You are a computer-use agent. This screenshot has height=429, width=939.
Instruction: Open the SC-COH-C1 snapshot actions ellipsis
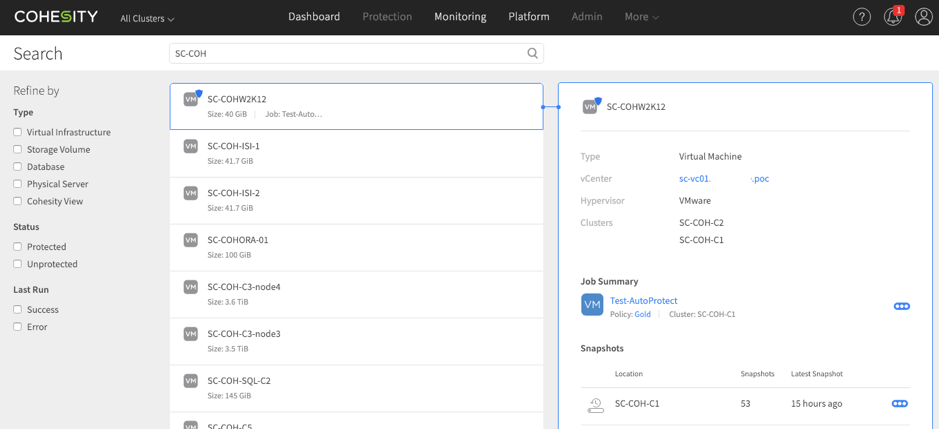pos(899,404)
